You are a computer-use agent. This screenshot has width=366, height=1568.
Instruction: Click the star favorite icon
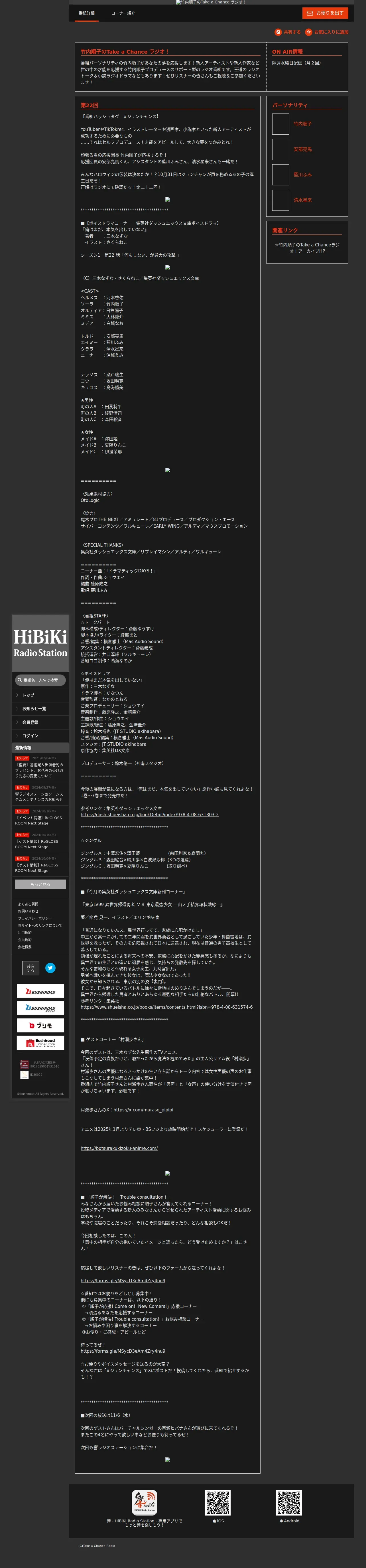pyautogui.click(x=309, y=32)
